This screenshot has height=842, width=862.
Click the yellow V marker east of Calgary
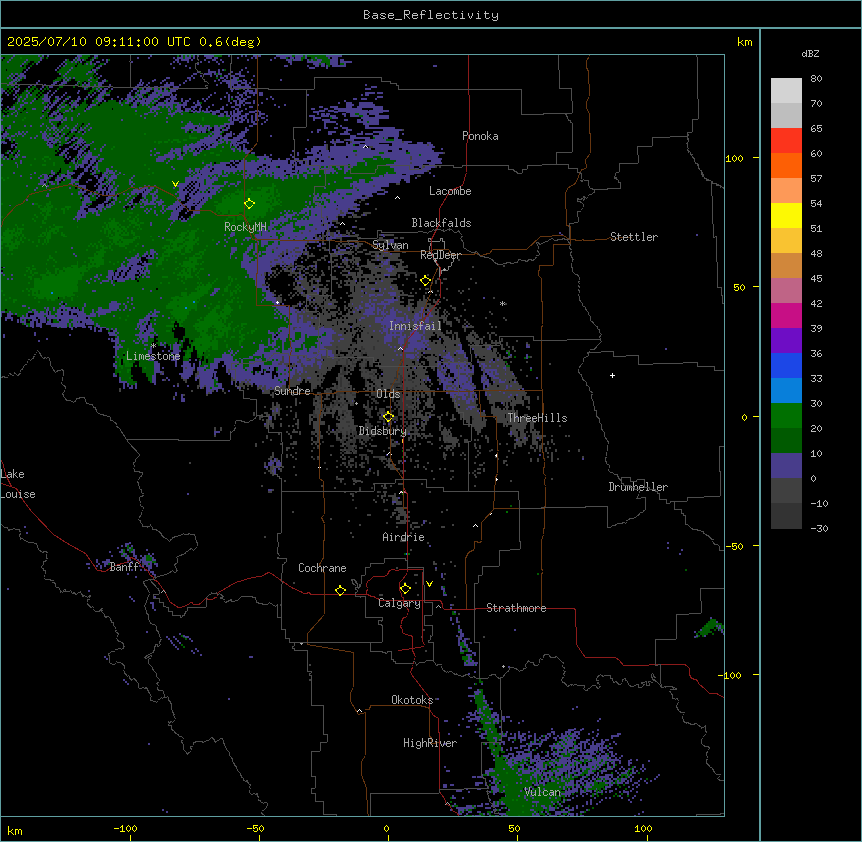pyautogui.click(x=429, y=584)
